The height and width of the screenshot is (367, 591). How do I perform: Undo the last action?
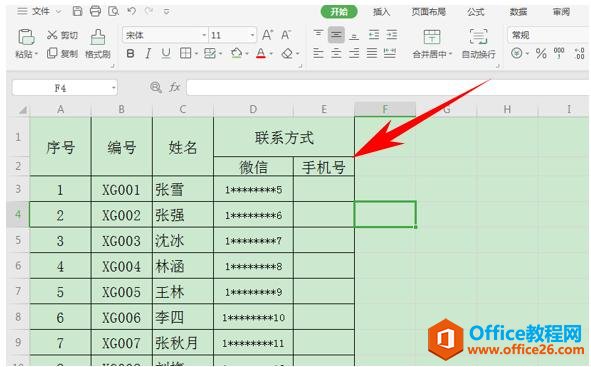click(131, 11)
